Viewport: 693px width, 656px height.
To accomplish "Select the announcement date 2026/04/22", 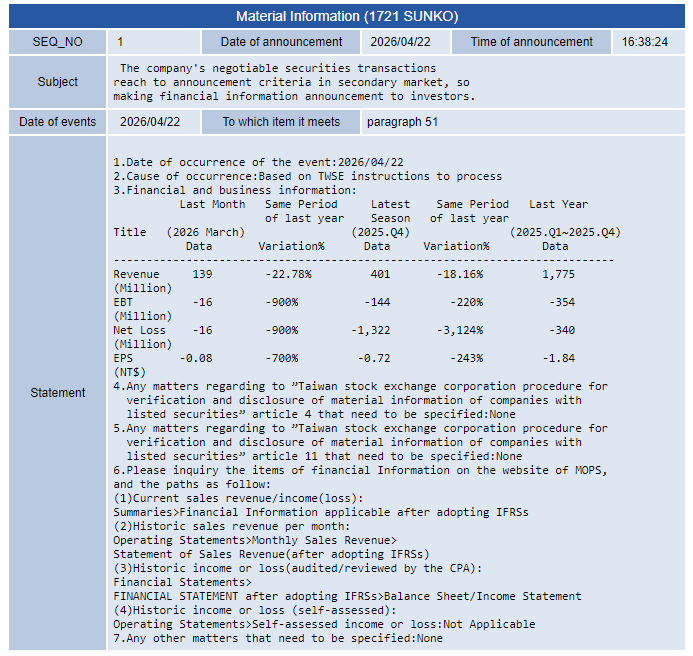I will tap(400, 42).
